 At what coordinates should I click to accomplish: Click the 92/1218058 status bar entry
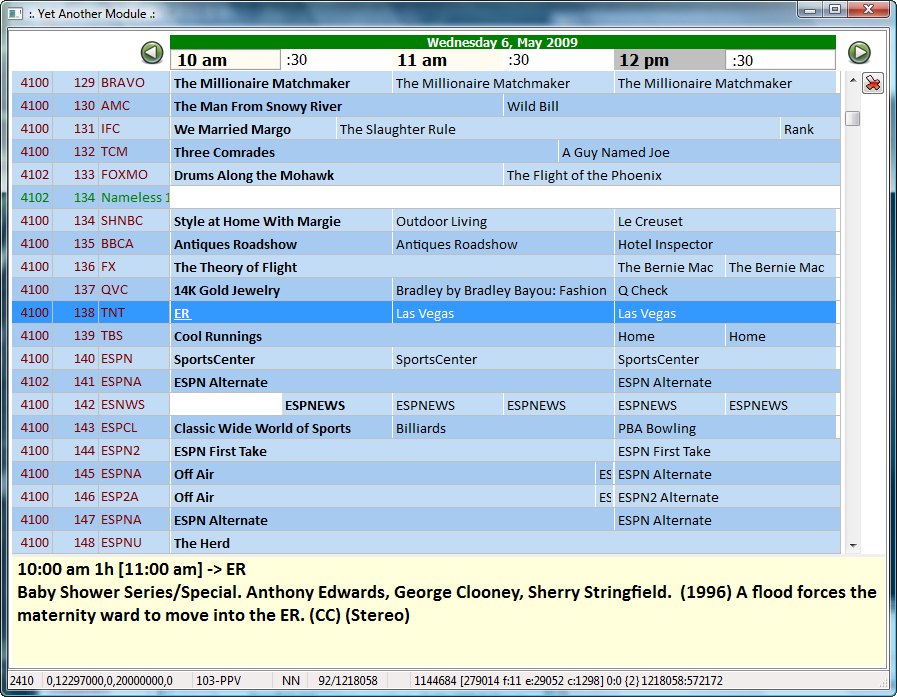348,680
